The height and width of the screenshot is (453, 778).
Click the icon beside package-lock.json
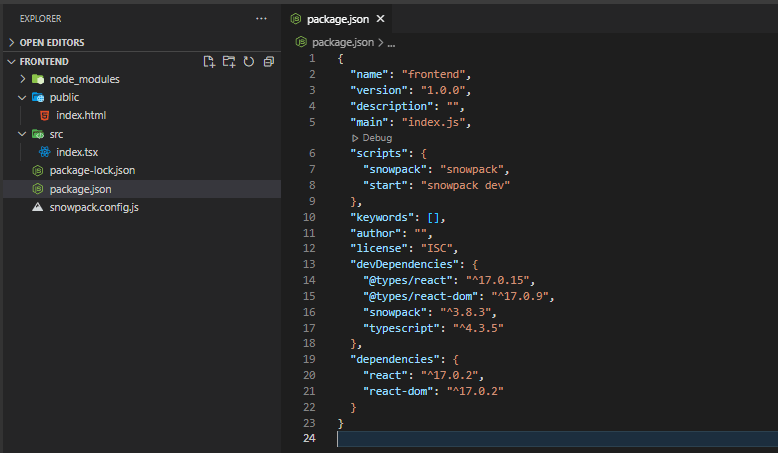pyautogui.click(x=38, y=171)
